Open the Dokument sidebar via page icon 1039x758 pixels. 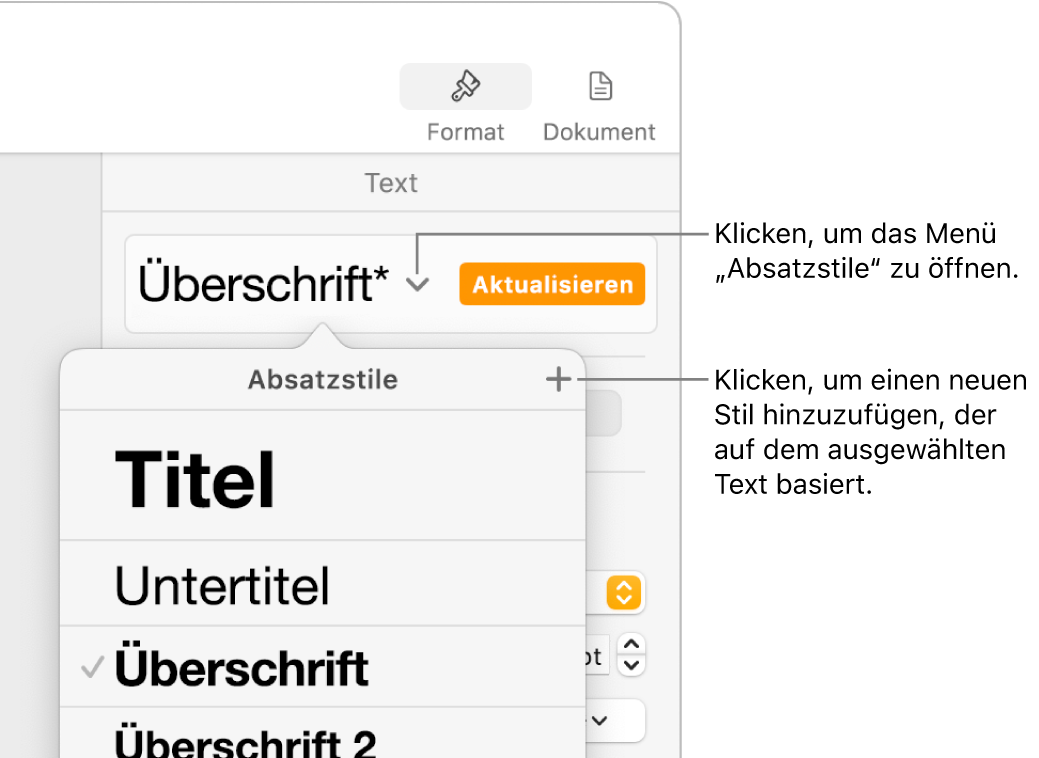pyautogui.click(x=600, y=86)
